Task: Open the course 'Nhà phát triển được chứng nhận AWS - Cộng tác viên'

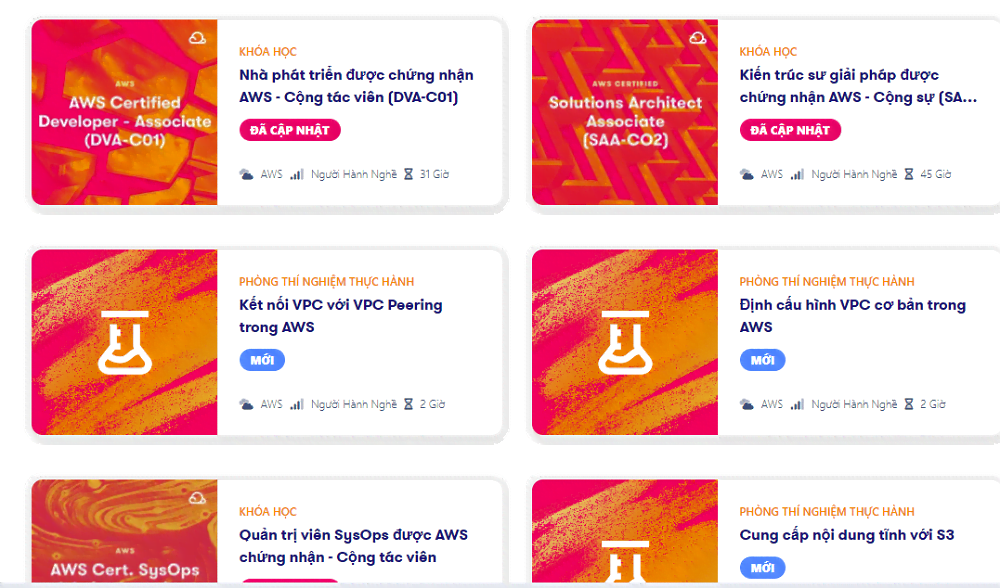Action: [x=355, y=87]
